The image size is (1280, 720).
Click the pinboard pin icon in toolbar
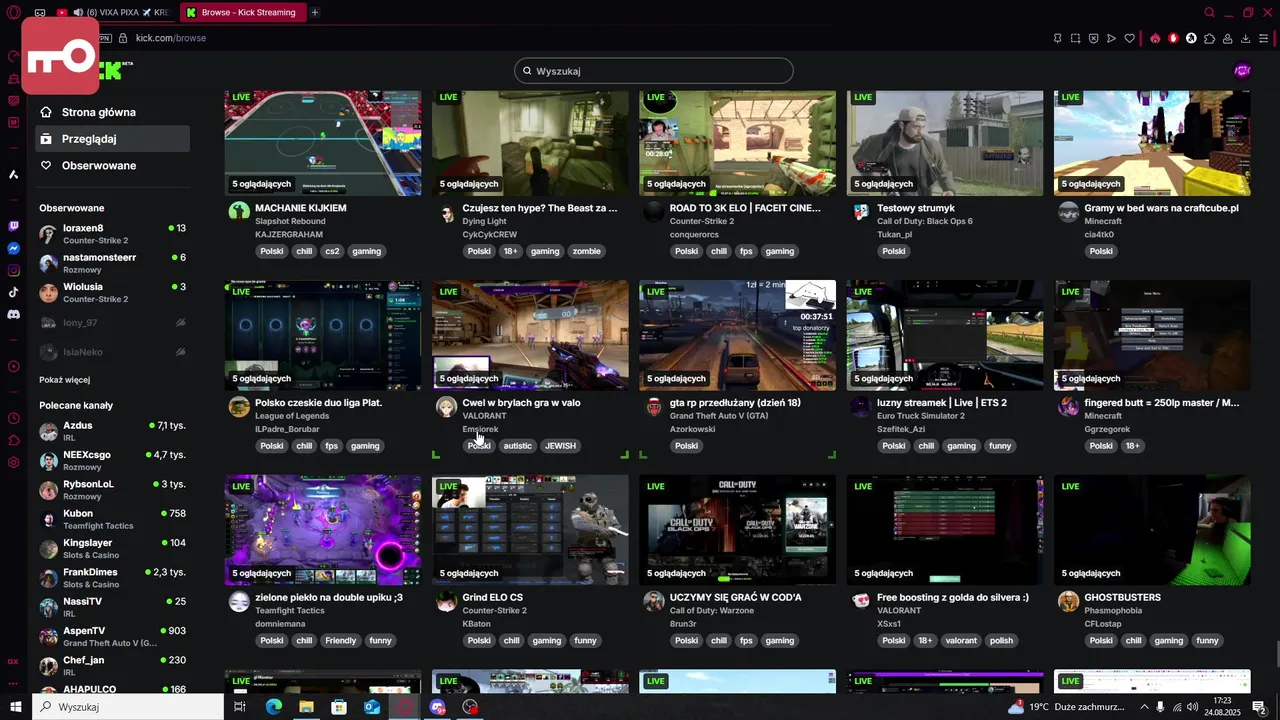coord(1057,38)
